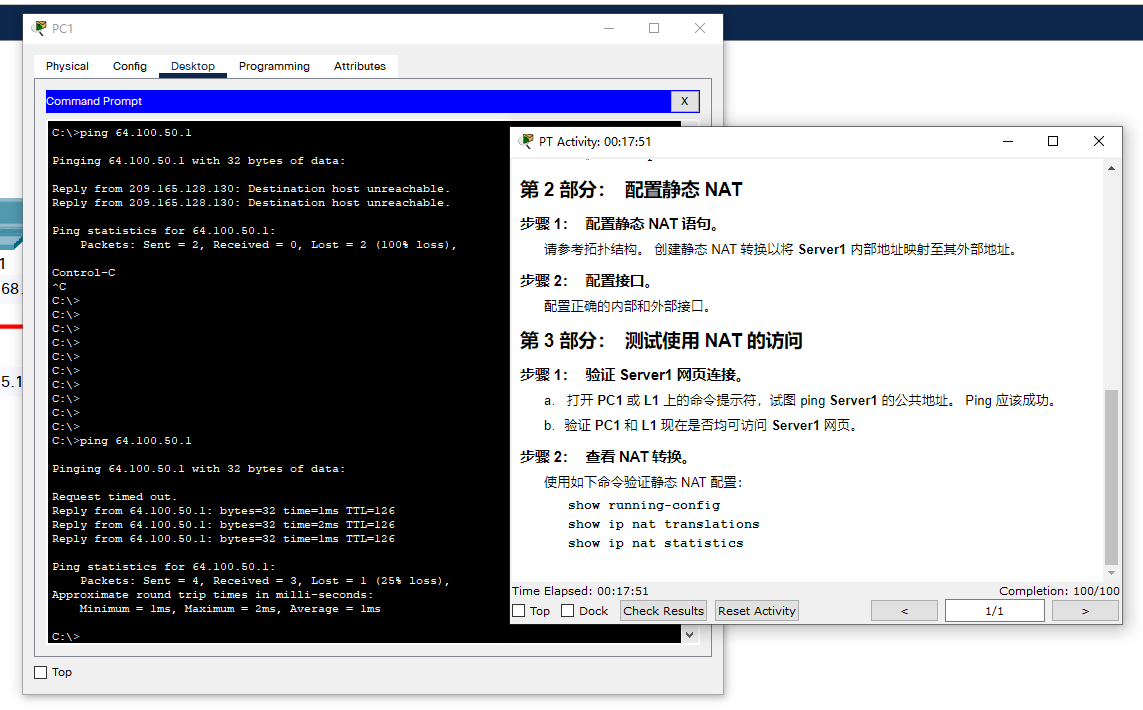Screen dimensions: 1143x710
Task: Toggle the Dock checkbox
Action: [x=568, y=611]
